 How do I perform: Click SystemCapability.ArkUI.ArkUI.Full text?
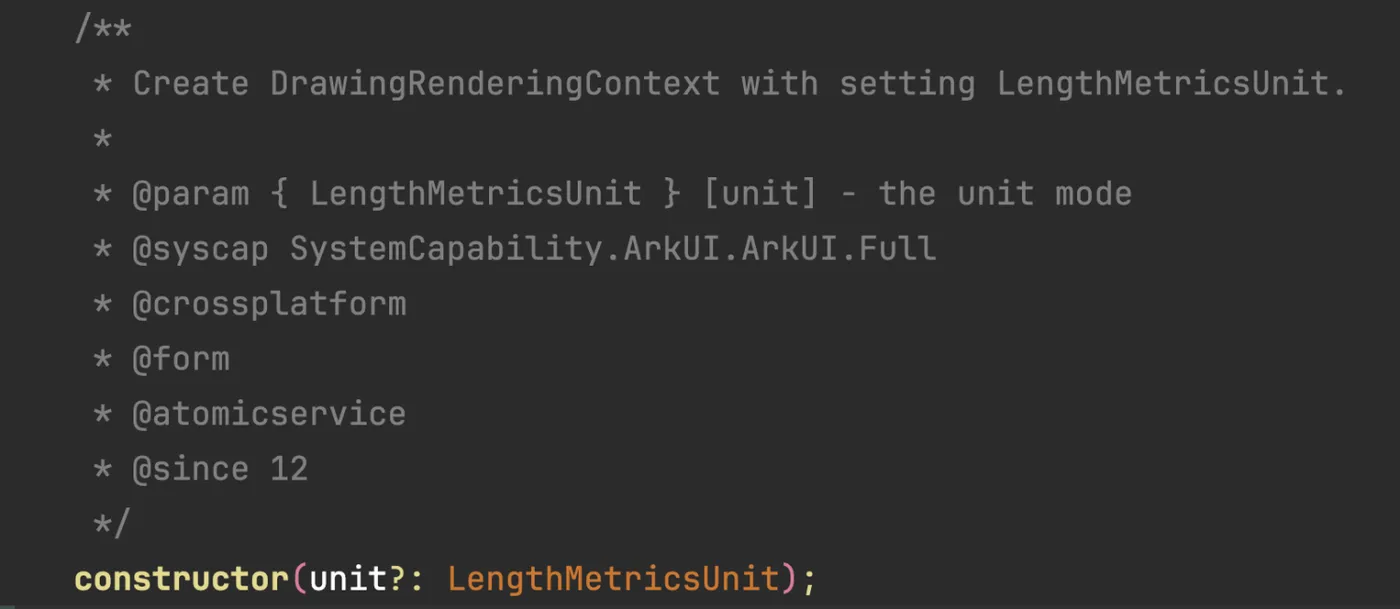(x=613, y=249)
